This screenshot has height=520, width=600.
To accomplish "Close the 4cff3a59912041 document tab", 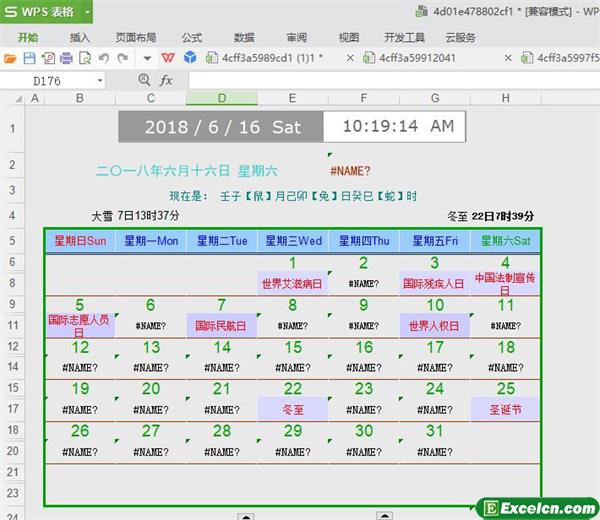I will coord(508,58).
